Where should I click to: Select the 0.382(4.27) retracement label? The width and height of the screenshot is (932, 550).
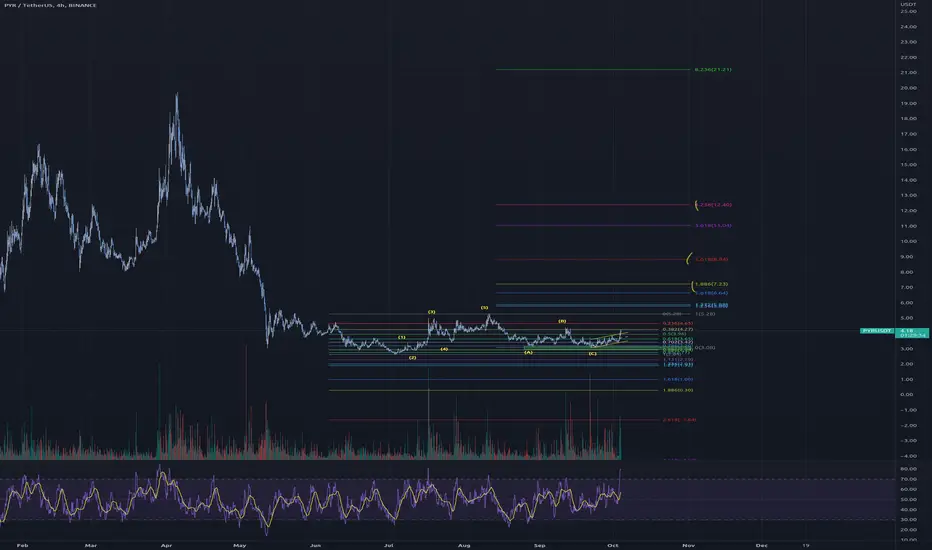coord(678,329)
